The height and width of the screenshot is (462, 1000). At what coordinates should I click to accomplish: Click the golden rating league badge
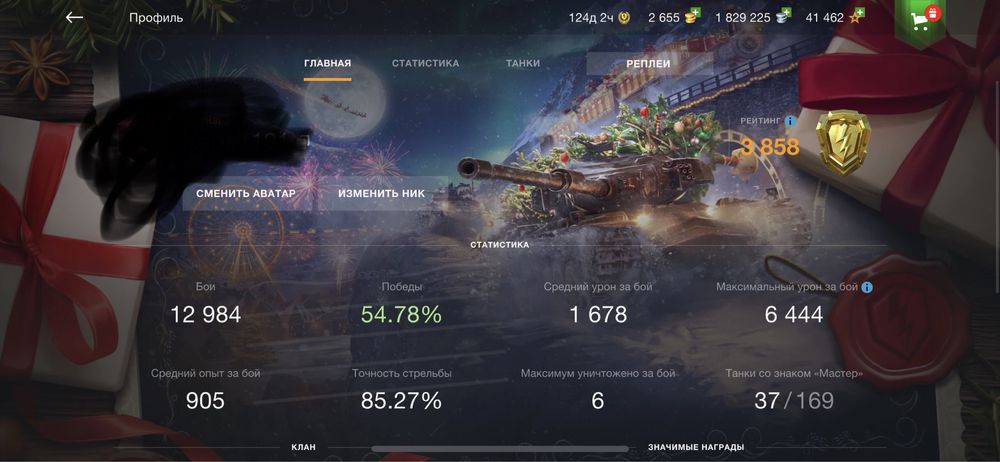click(842, 143)
